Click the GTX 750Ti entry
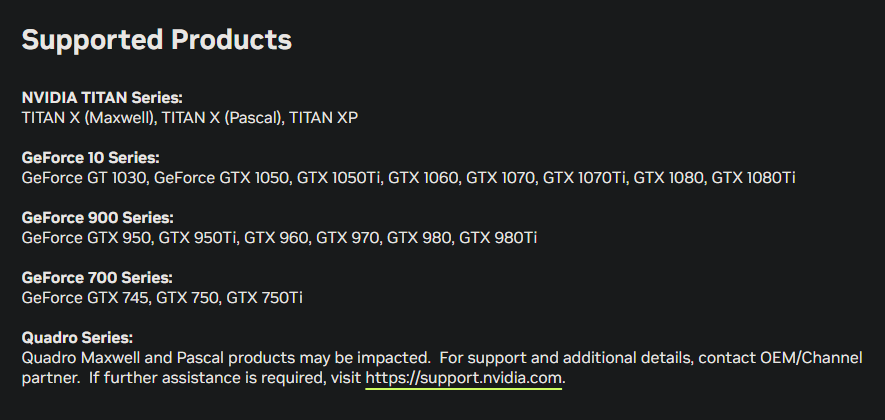The height and width of the screenshot is (420, 885). [265, 298]
